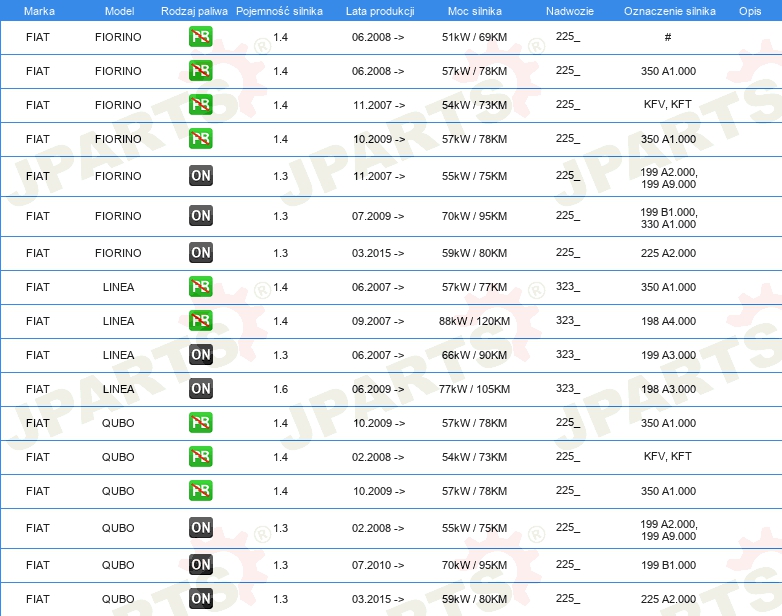Screen dimensions: 782x616
Task: Click the diesel ON icon for Fiorino 55kW / 75KM
Action: (200, 176)
